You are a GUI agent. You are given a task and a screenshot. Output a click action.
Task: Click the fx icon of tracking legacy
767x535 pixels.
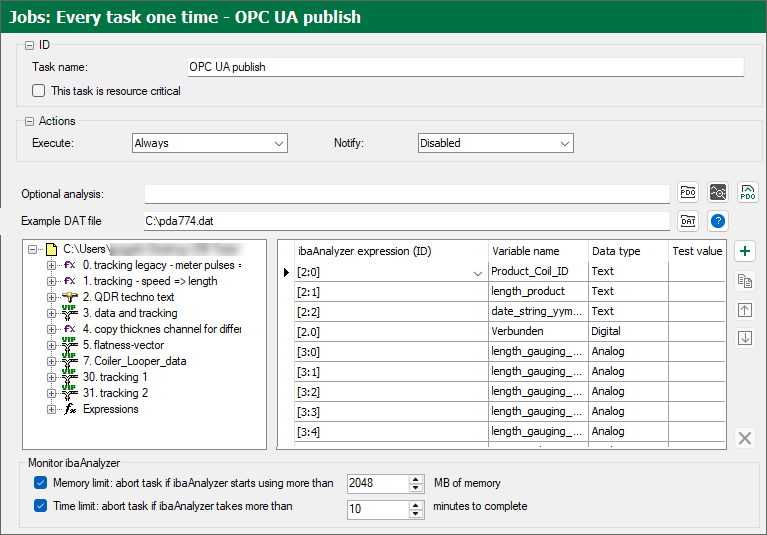(x=69, y=265)
